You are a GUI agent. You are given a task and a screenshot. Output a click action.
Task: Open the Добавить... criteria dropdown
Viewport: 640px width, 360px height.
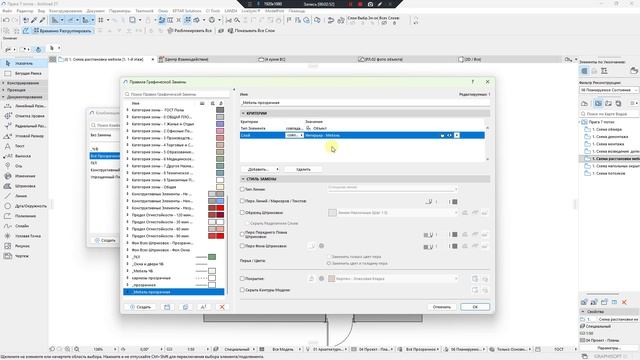[260, 169]
